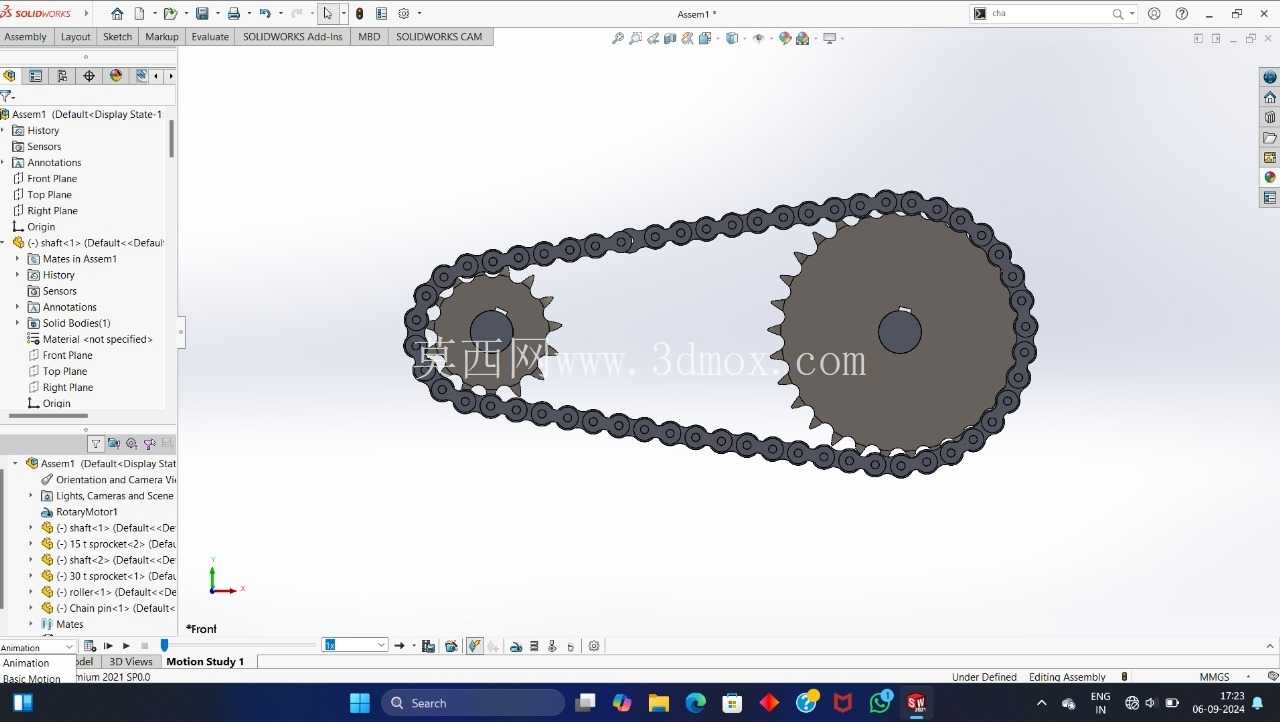Open the Animation Wizard icon

point(451,646)
